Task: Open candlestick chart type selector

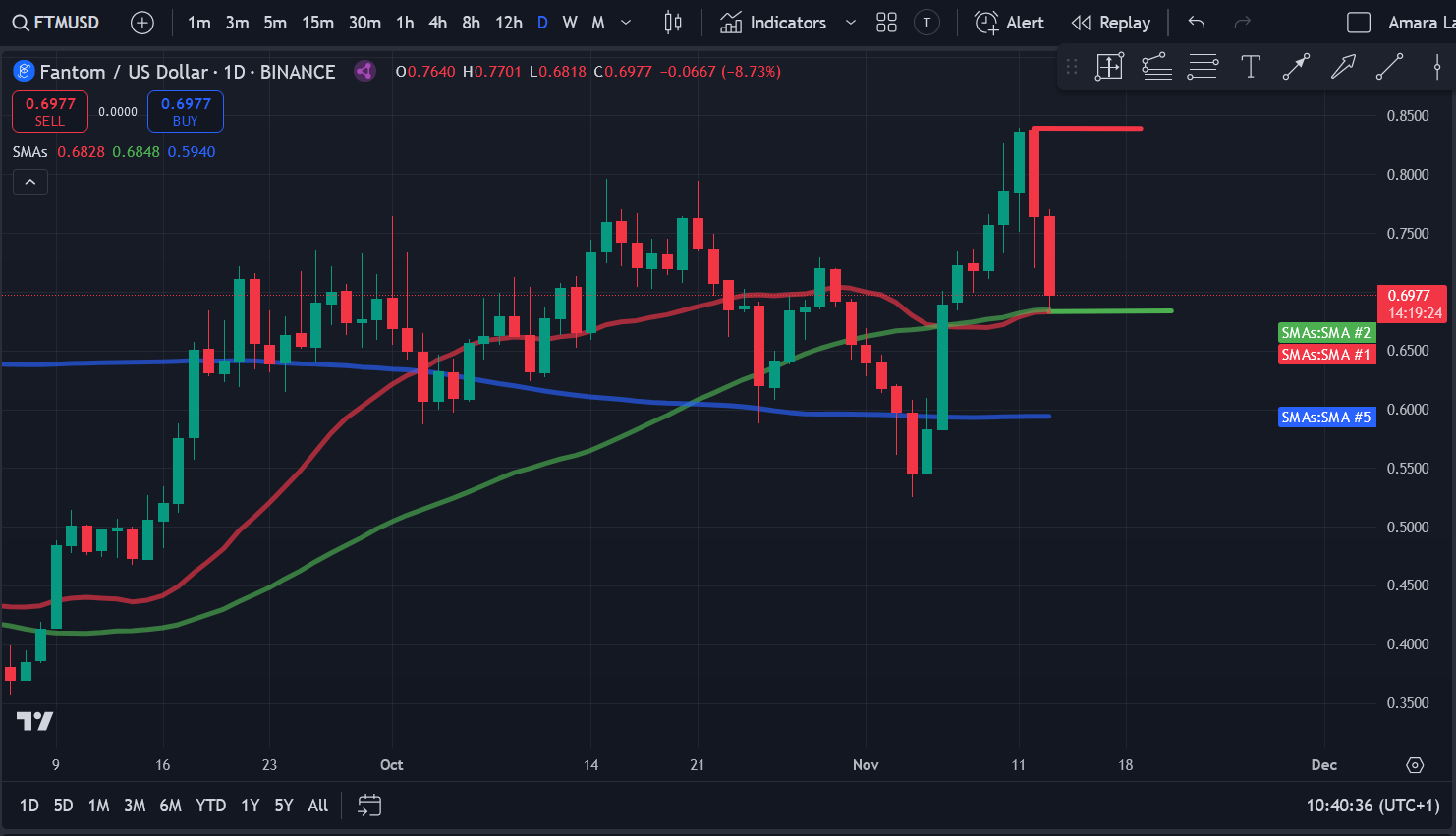Action: (673, 22)
